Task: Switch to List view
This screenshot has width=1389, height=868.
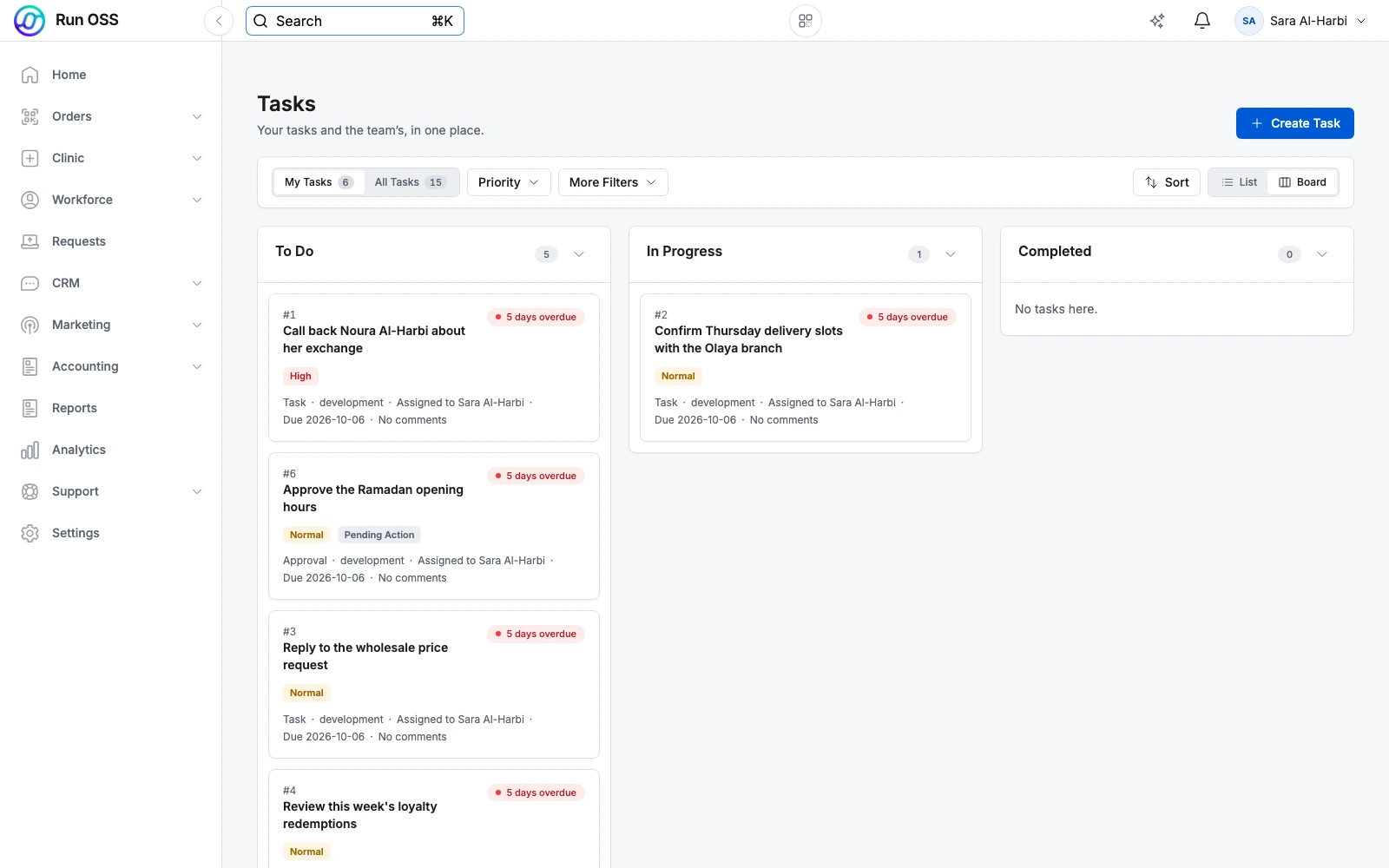Action: coord(1239,182)
